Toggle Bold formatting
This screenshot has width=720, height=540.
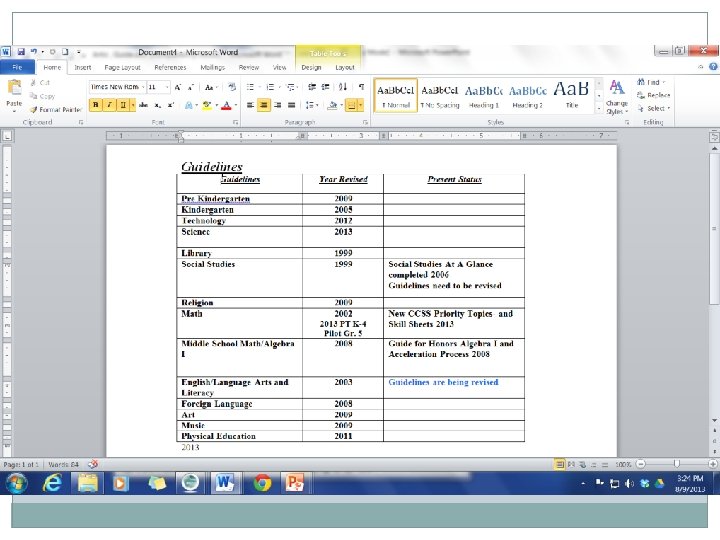96,105
